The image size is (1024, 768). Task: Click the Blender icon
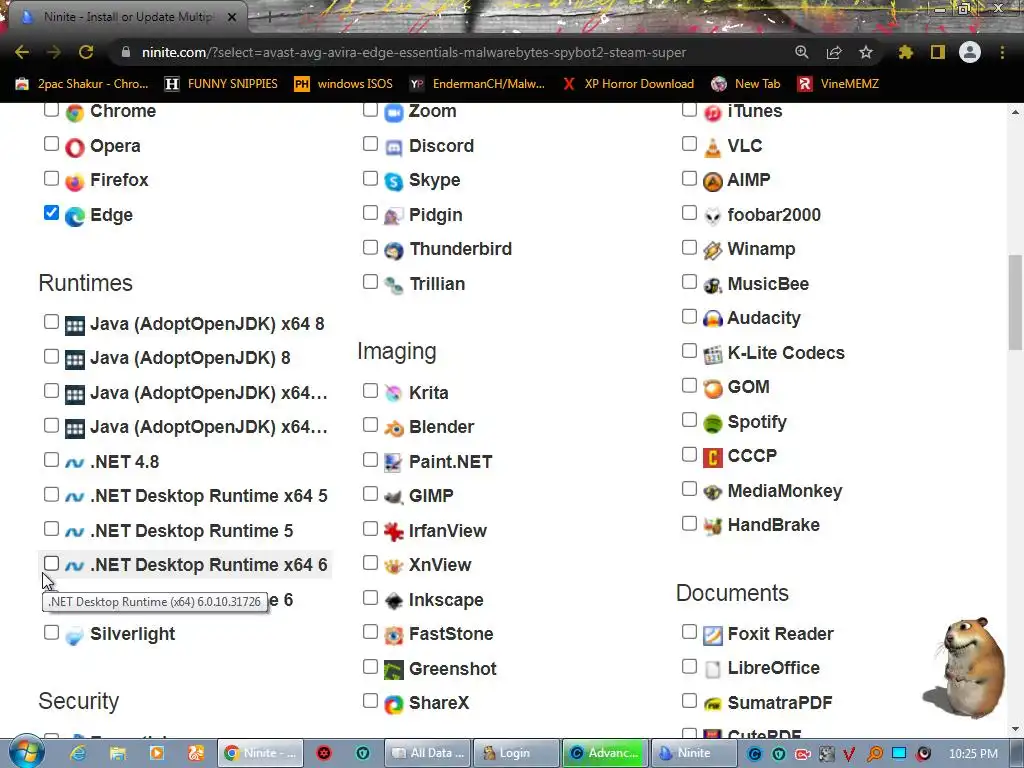(394, 428)
